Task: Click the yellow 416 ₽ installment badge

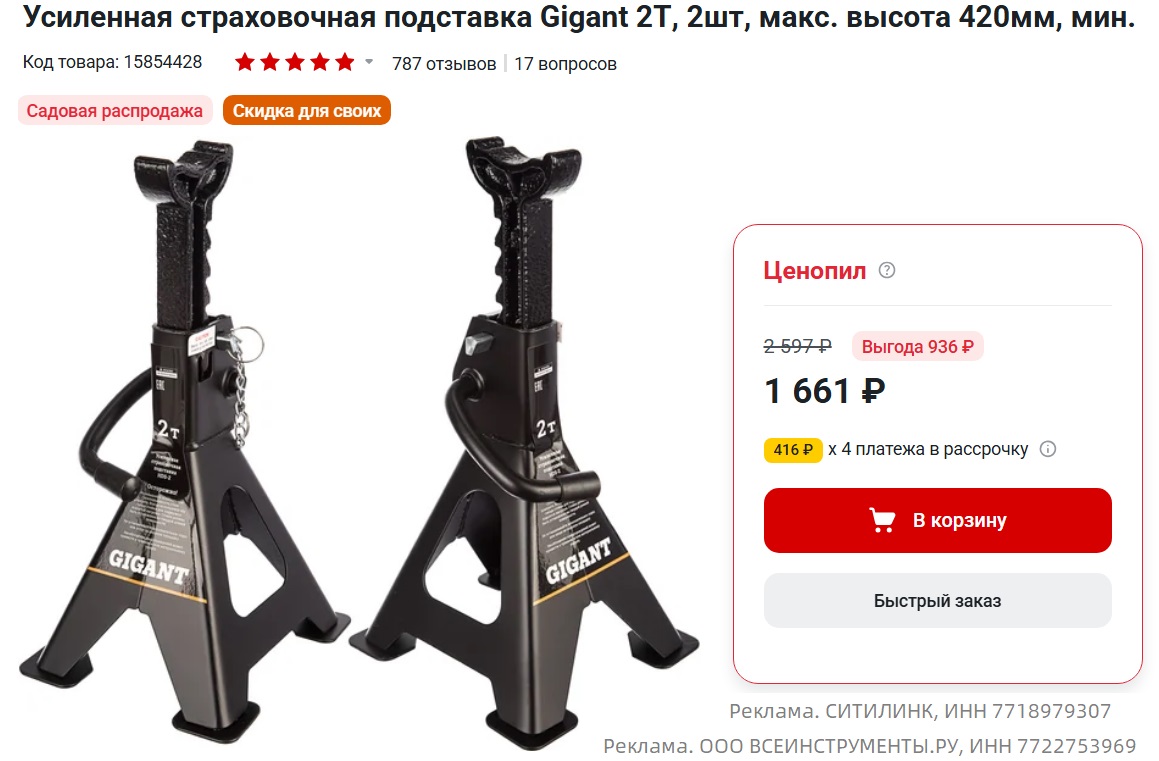Action: (792, 449)
